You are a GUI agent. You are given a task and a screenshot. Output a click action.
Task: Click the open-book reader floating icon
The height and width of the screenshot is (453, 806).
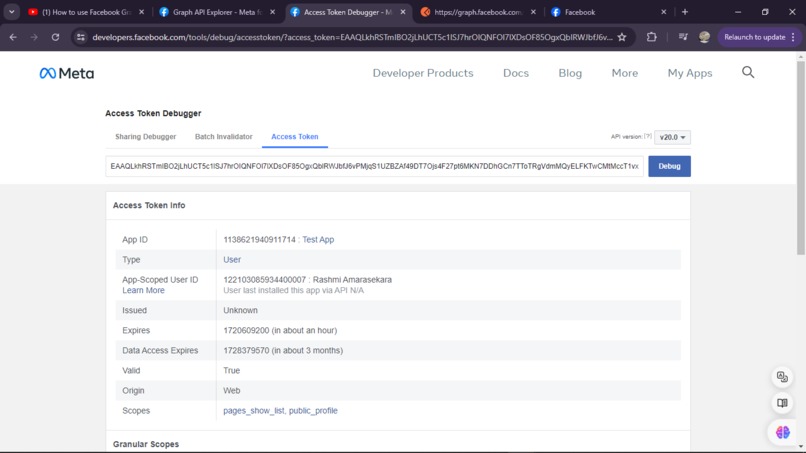pyautogui.click(x=782, y=403)
